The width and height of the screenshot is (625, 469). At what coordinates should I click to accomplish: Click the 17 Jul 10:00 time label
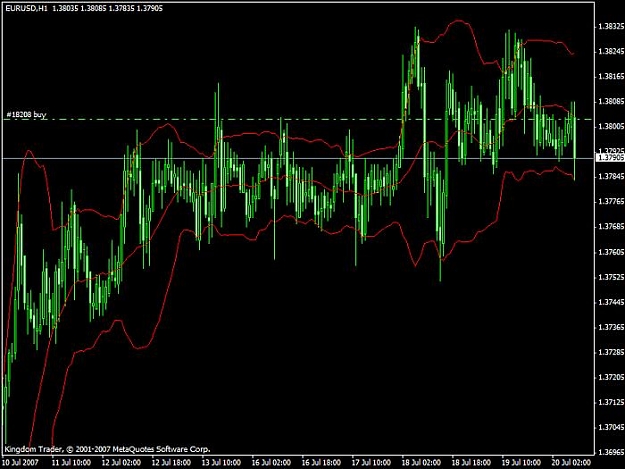[x=371, y=463]
